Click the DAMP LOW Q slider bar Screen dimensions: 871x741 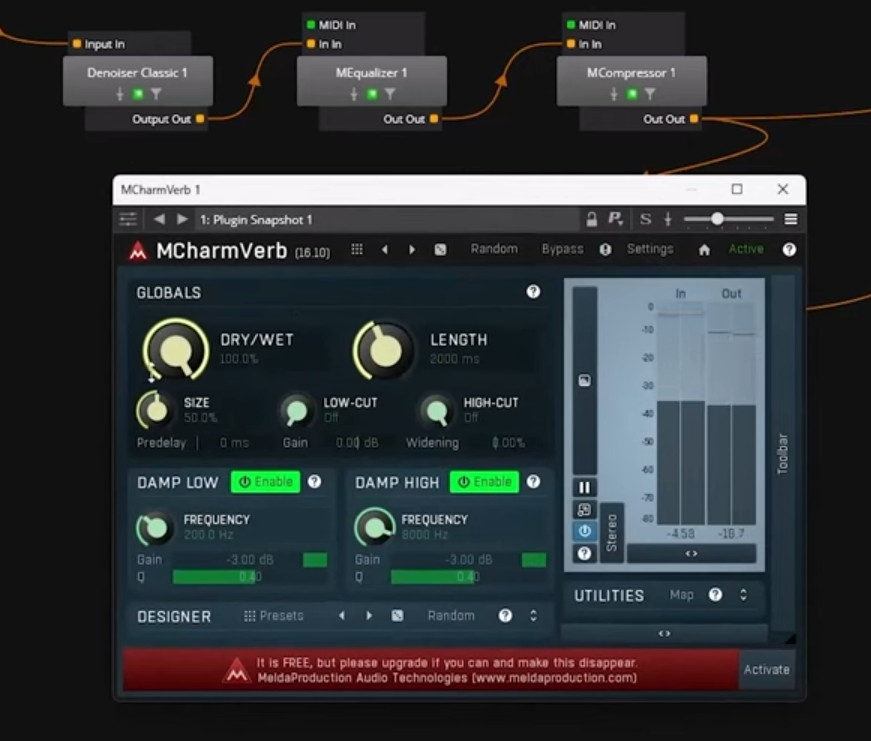click(250, 577)
